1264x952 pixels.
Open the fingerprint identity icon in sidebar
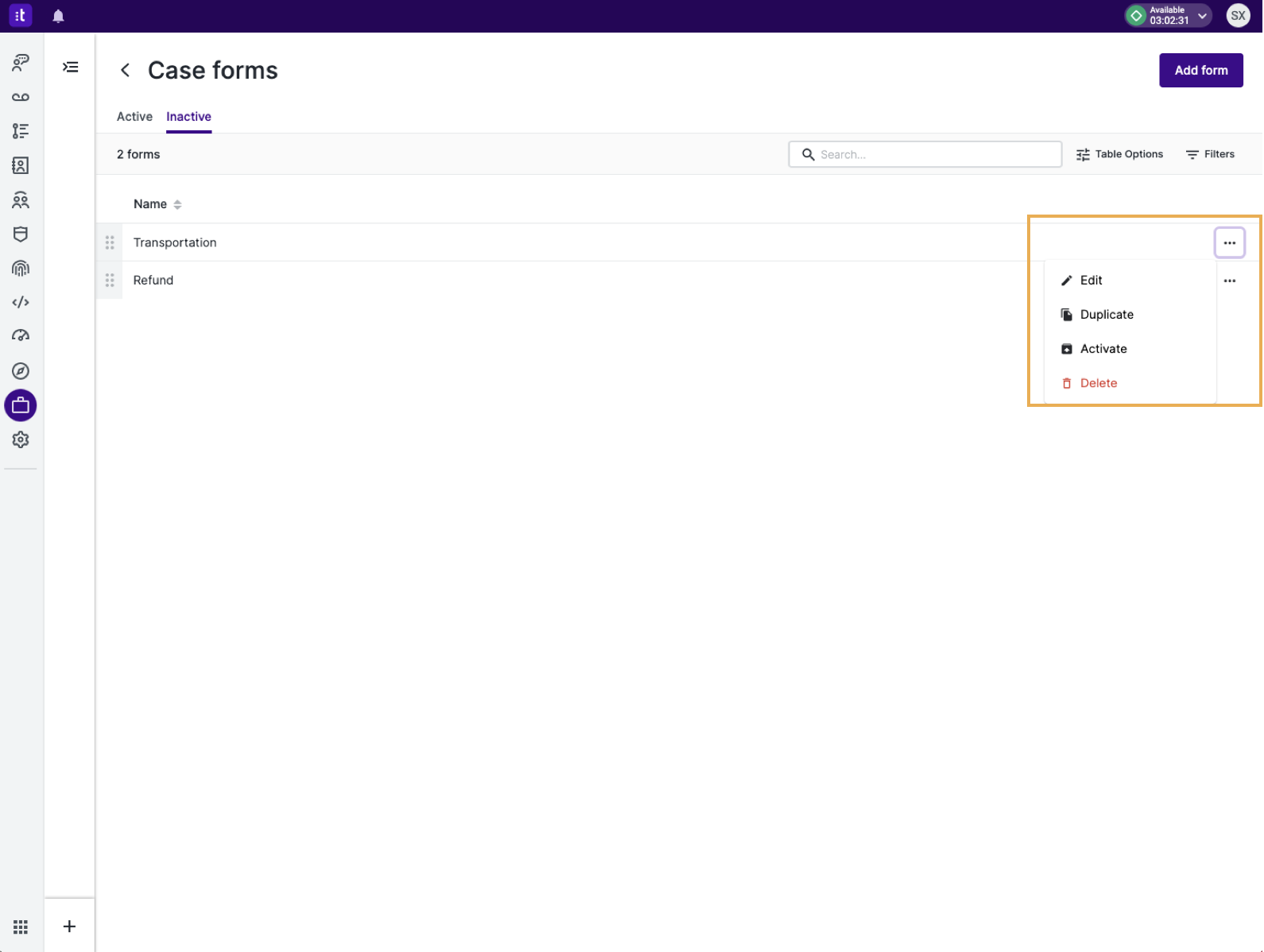21,269
